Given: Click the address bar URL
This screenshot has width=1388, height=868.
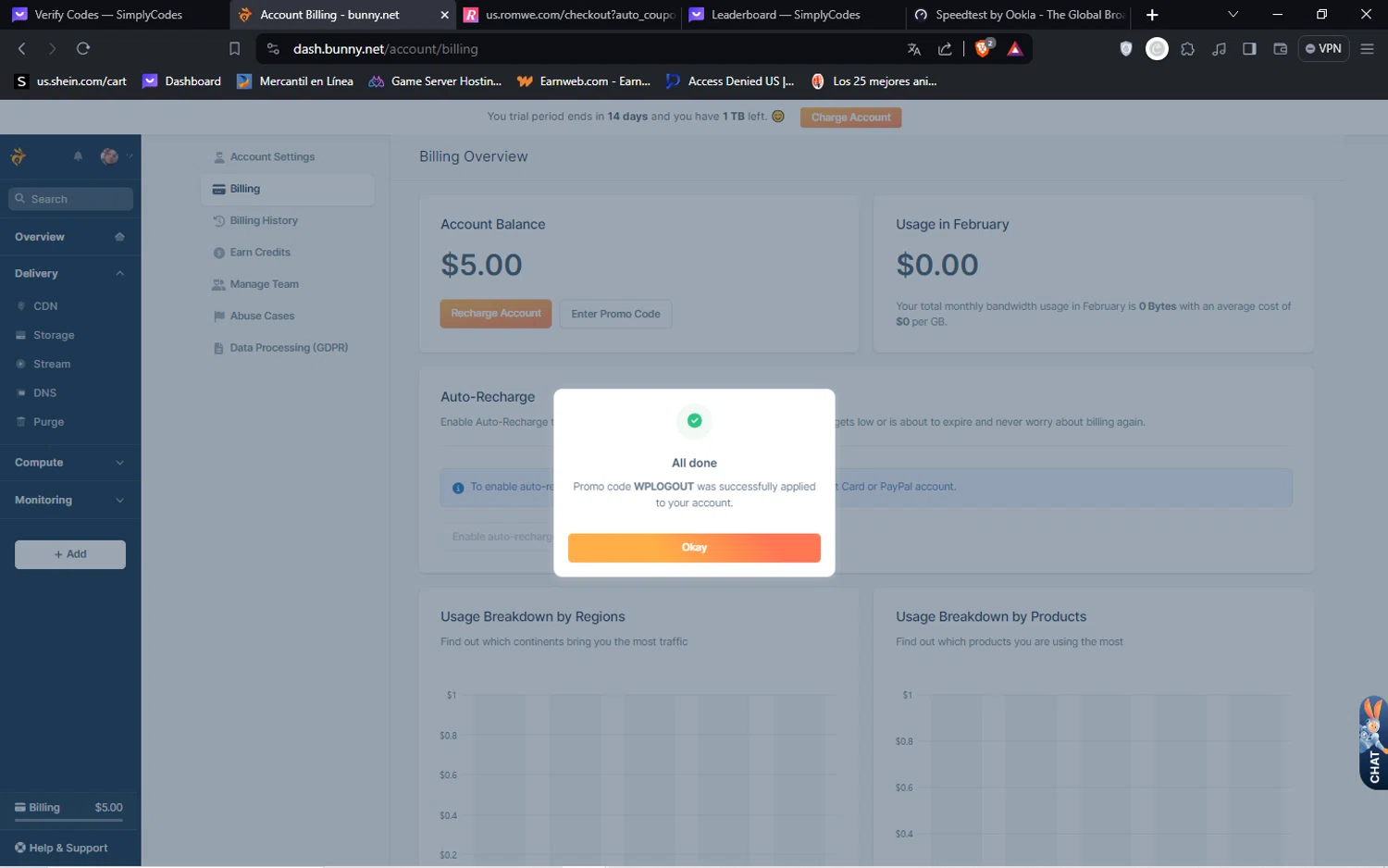Looking at the screenshot, I should [385, 49].
